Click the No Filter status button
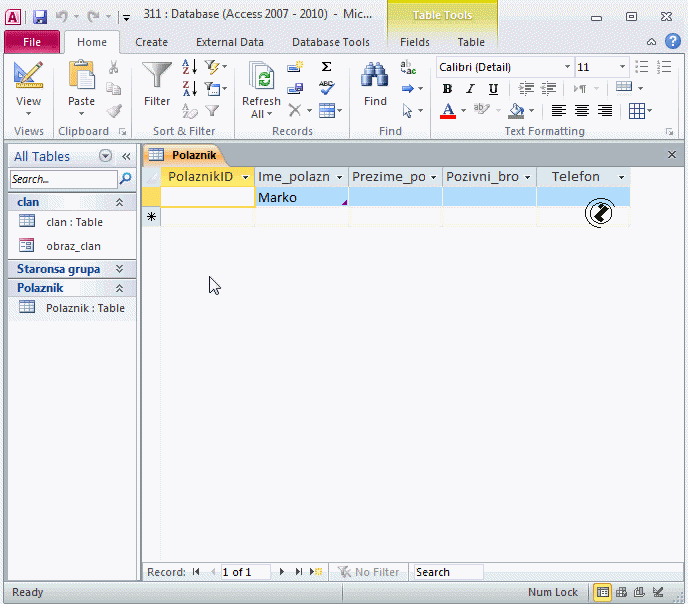 tap(367, 572)
